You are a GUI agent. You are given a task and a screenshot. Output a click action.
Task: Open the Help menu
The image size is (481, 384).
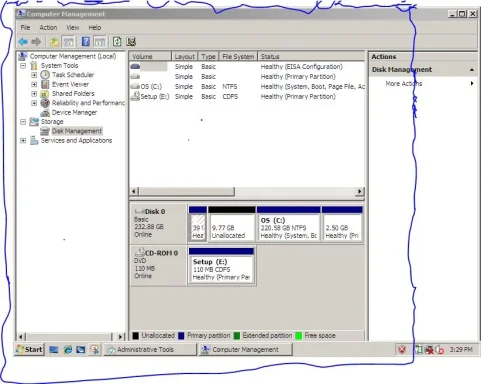point(95,27)
